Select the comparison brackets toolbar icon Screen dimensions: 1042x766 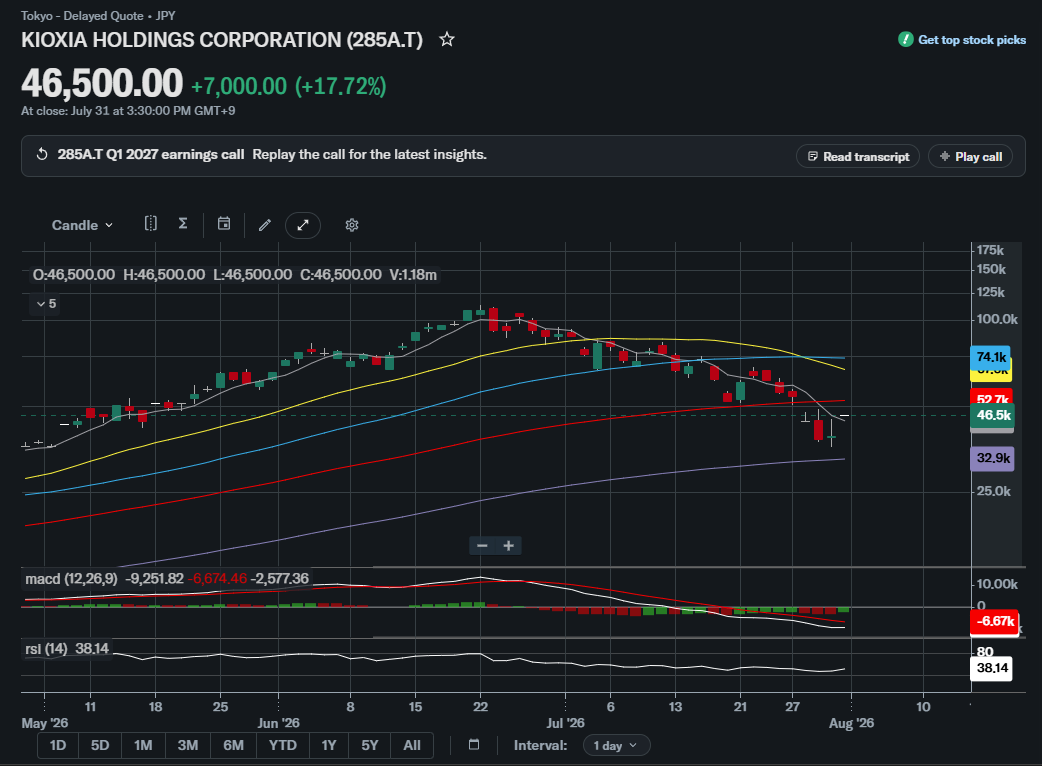pyautogui.click(x=151, y=224)
